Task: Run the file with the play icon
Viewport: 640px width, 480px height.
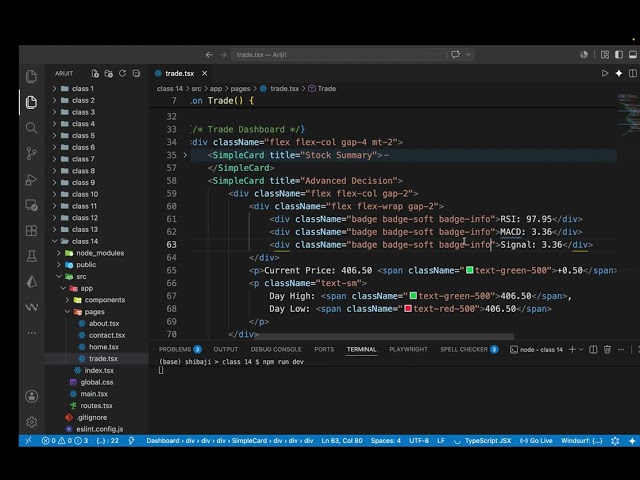Action: (604, 73)
